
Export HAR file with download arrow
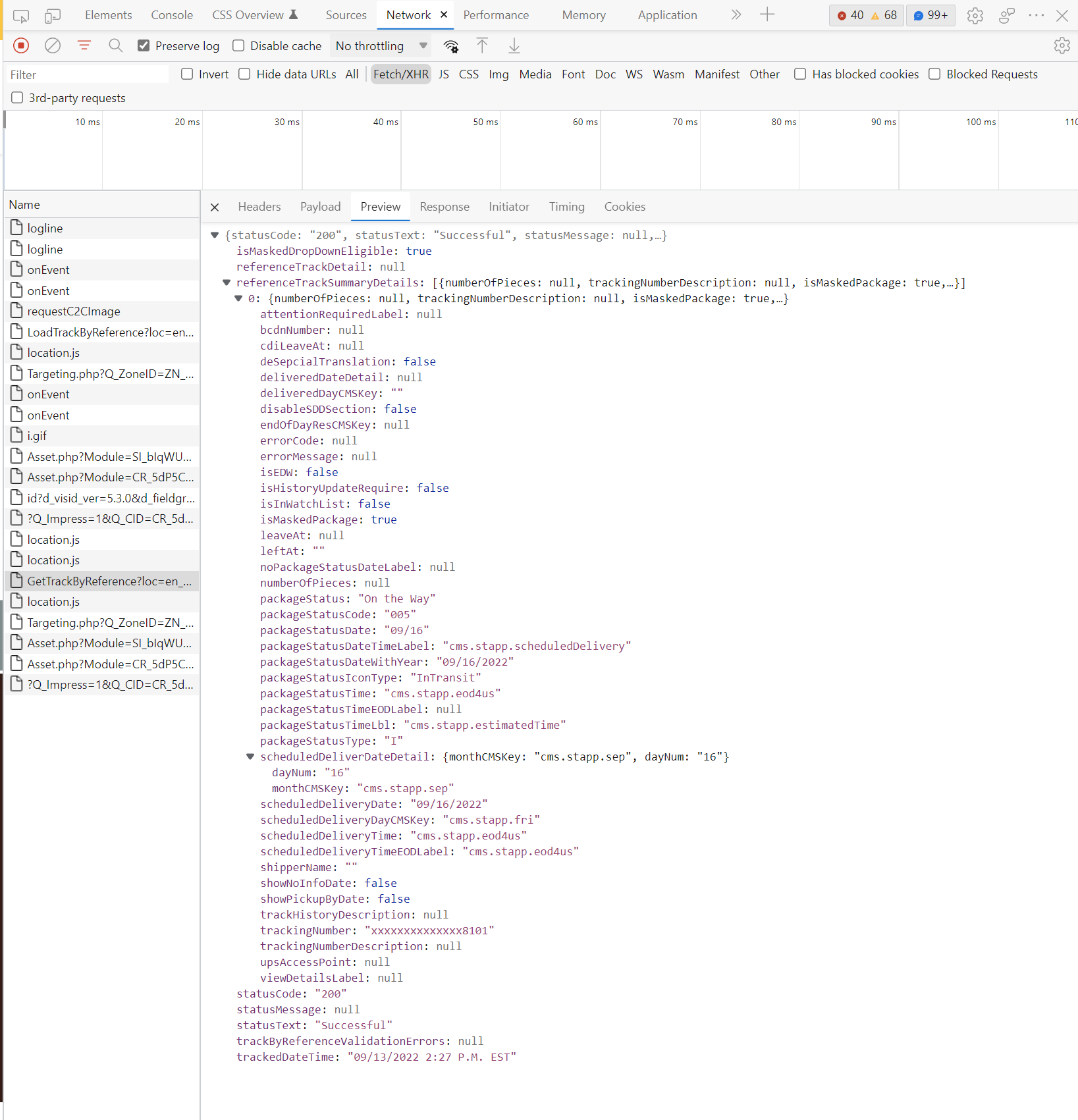pos(514,45)
